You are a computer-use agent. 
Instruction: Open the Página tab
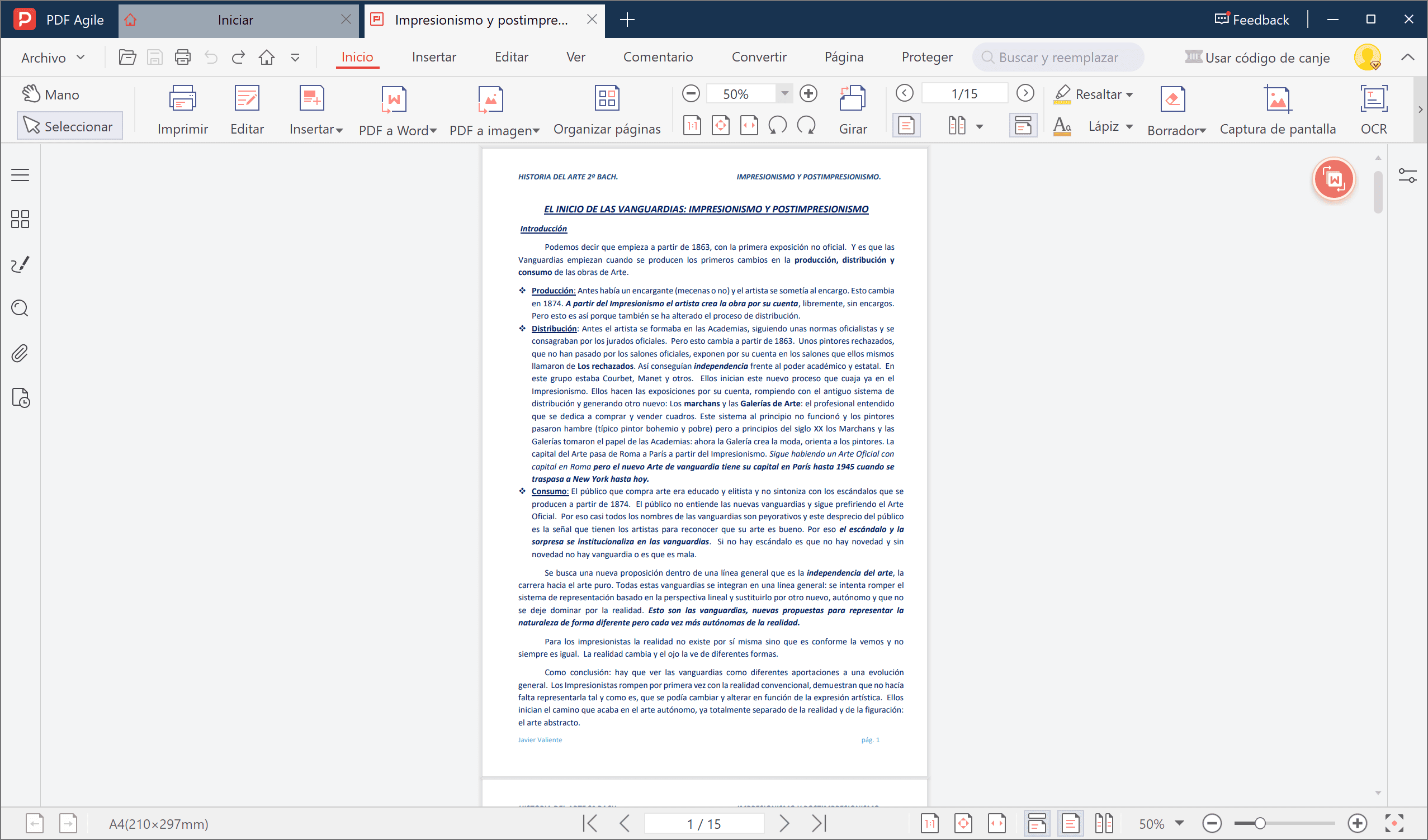pyautogui.click(x=844, y=56)
